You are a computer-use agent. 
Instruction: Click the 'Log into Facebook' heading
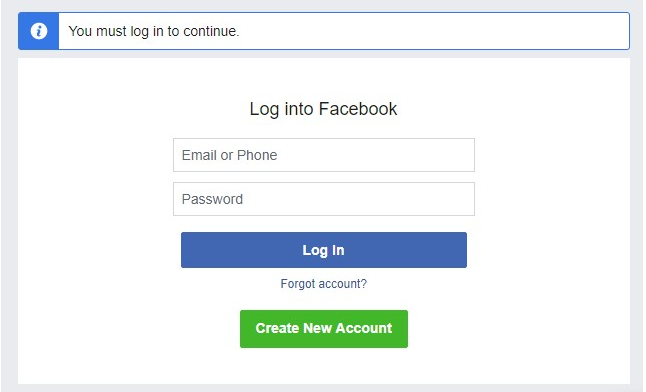click(x=323, y=109)
